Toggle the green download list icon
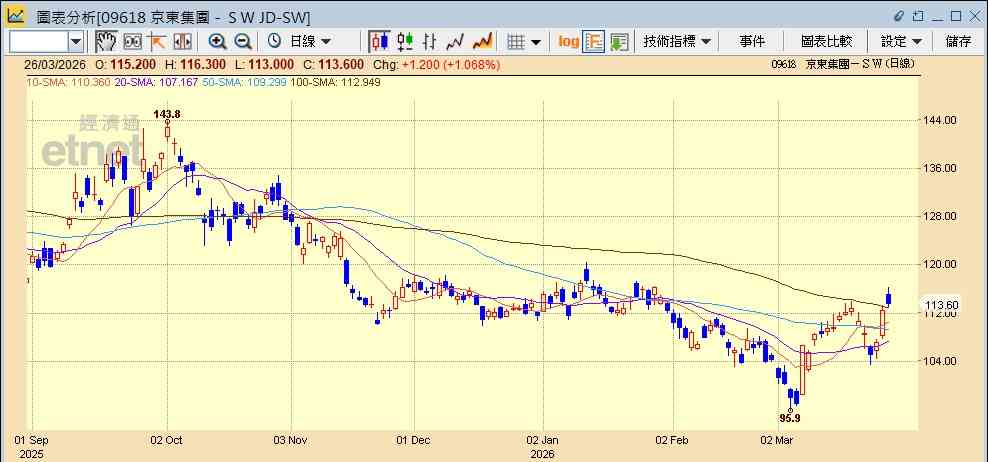The width and height of the screenshot is (988, 462). click(619, 42)
